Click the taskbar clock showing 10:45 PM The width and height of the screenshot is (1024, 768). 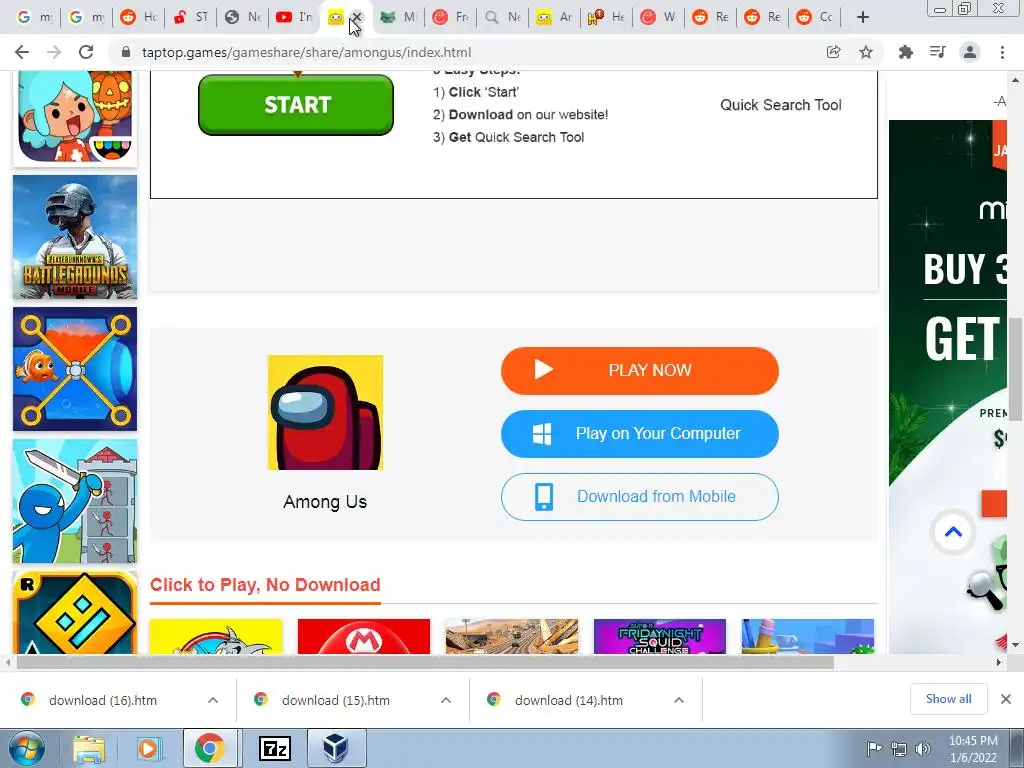973,748
